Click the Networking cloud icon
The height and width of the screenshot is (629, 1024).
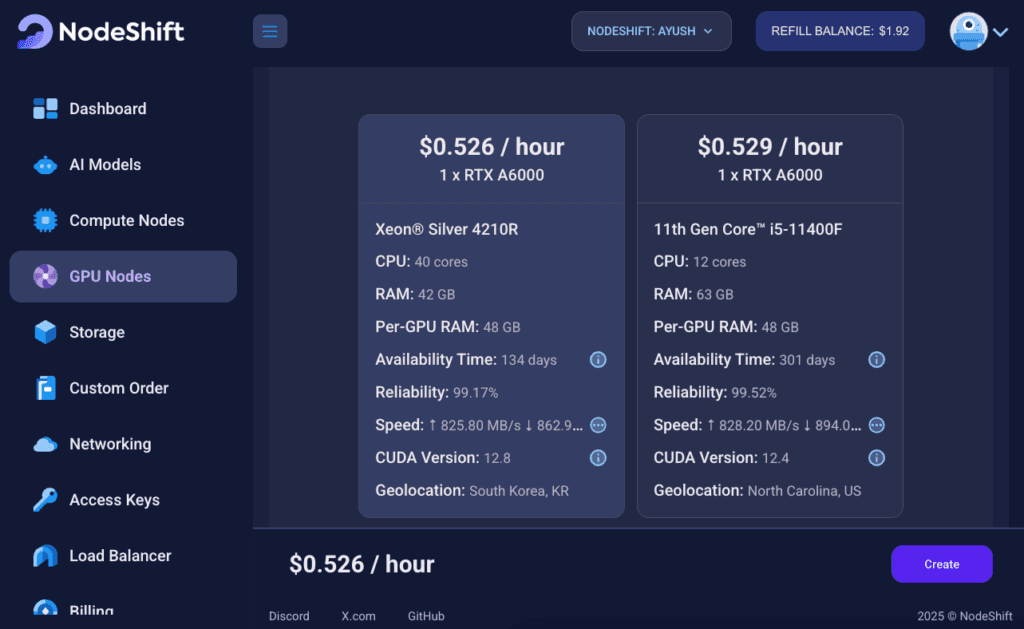click(x=45, y=444)
